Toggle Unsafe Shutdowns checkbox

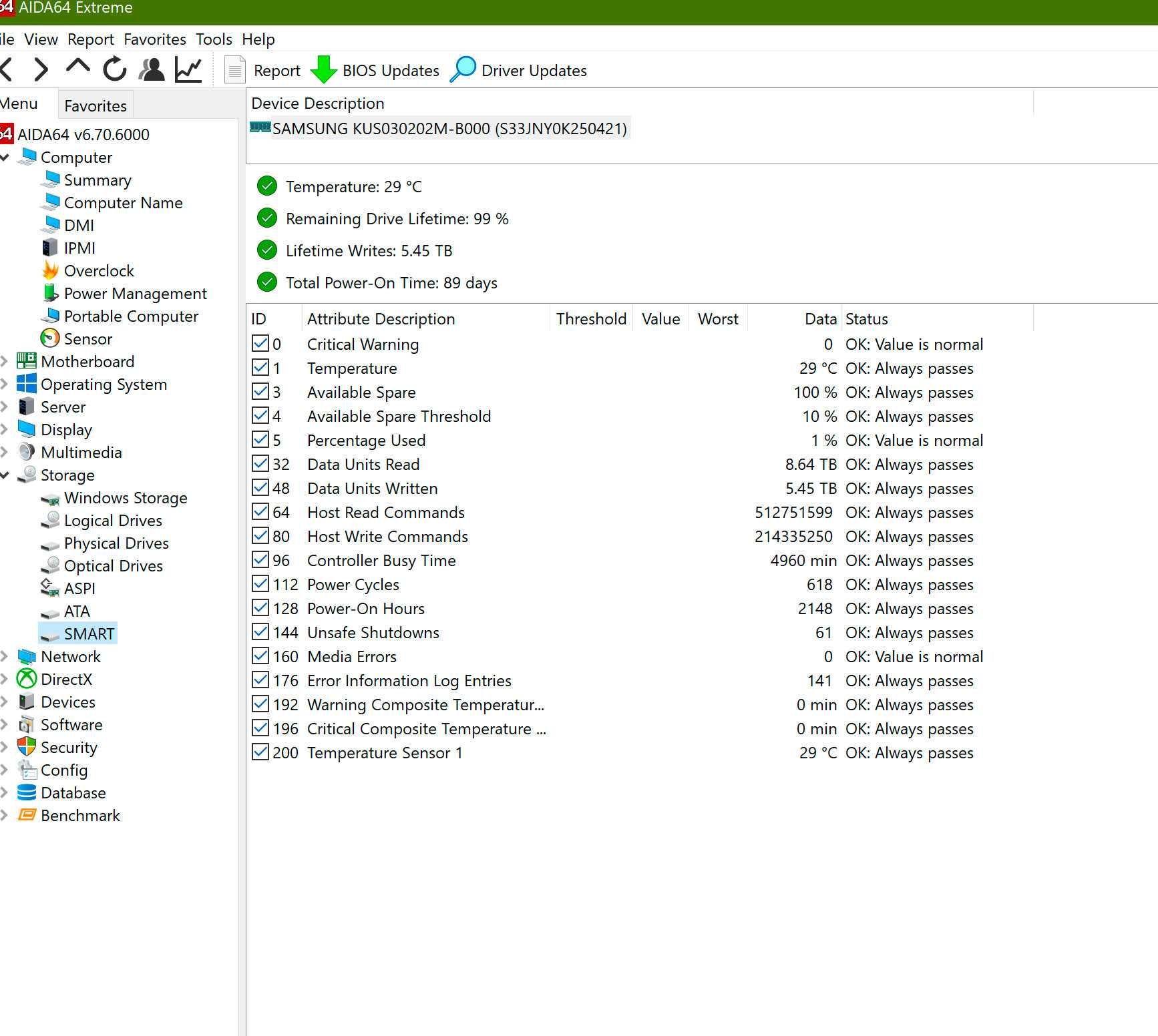coord(260,632)
